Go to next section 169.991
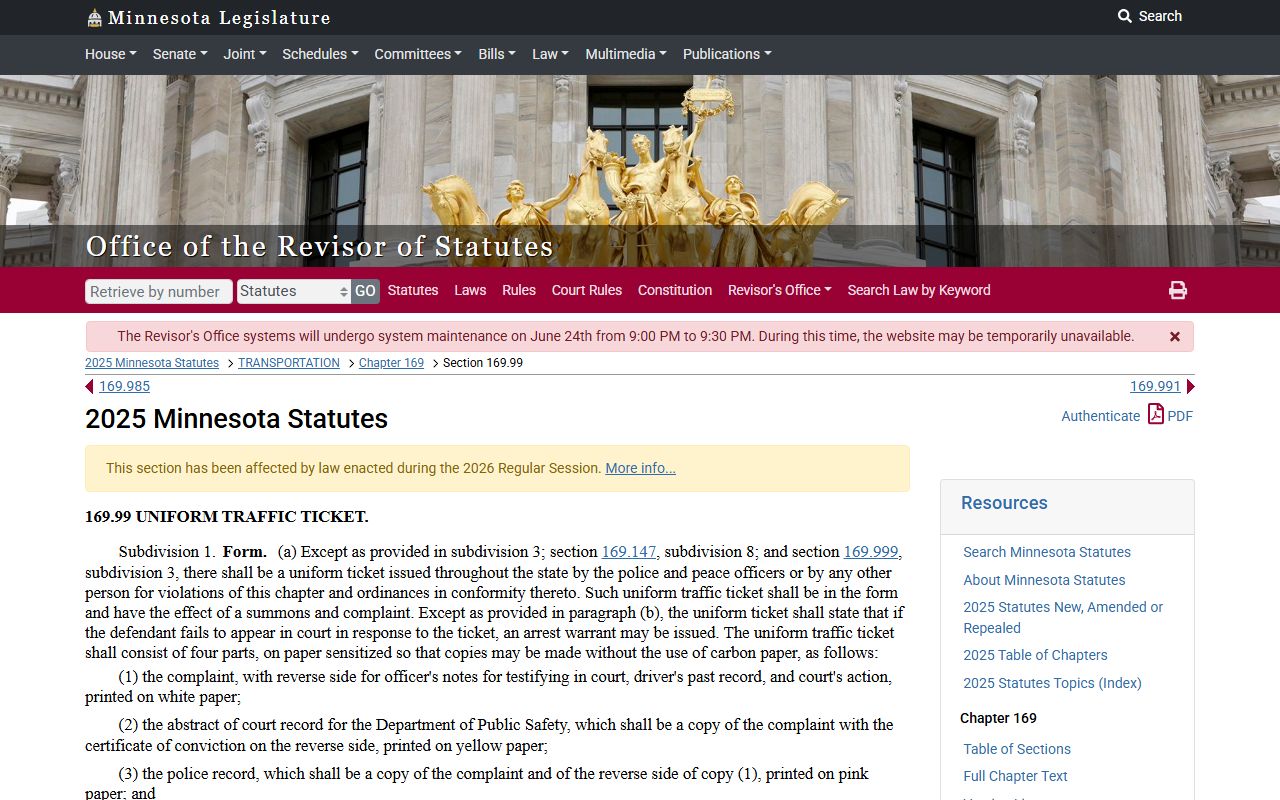 click(1155, 387)
